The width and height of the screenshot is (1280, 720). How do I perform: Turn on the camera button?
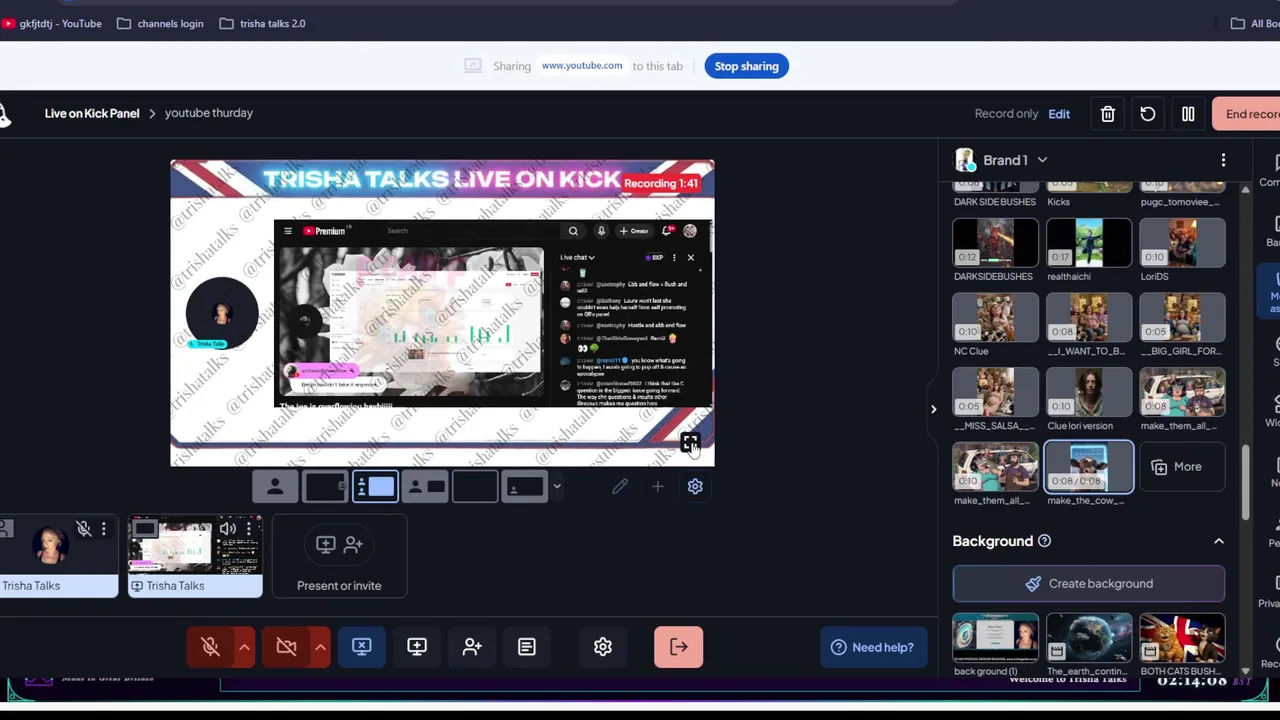pos(286,647)
